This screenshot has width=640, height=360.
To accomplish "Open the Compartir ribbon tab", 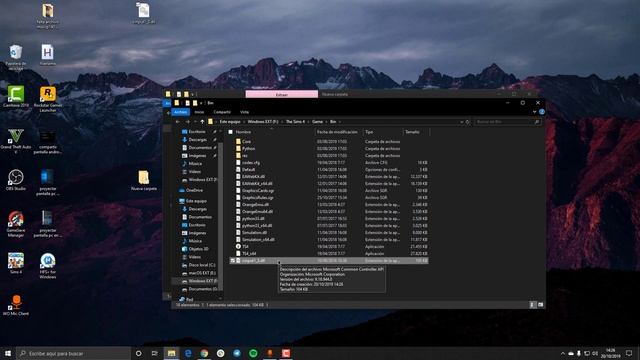I will point(222,112).
